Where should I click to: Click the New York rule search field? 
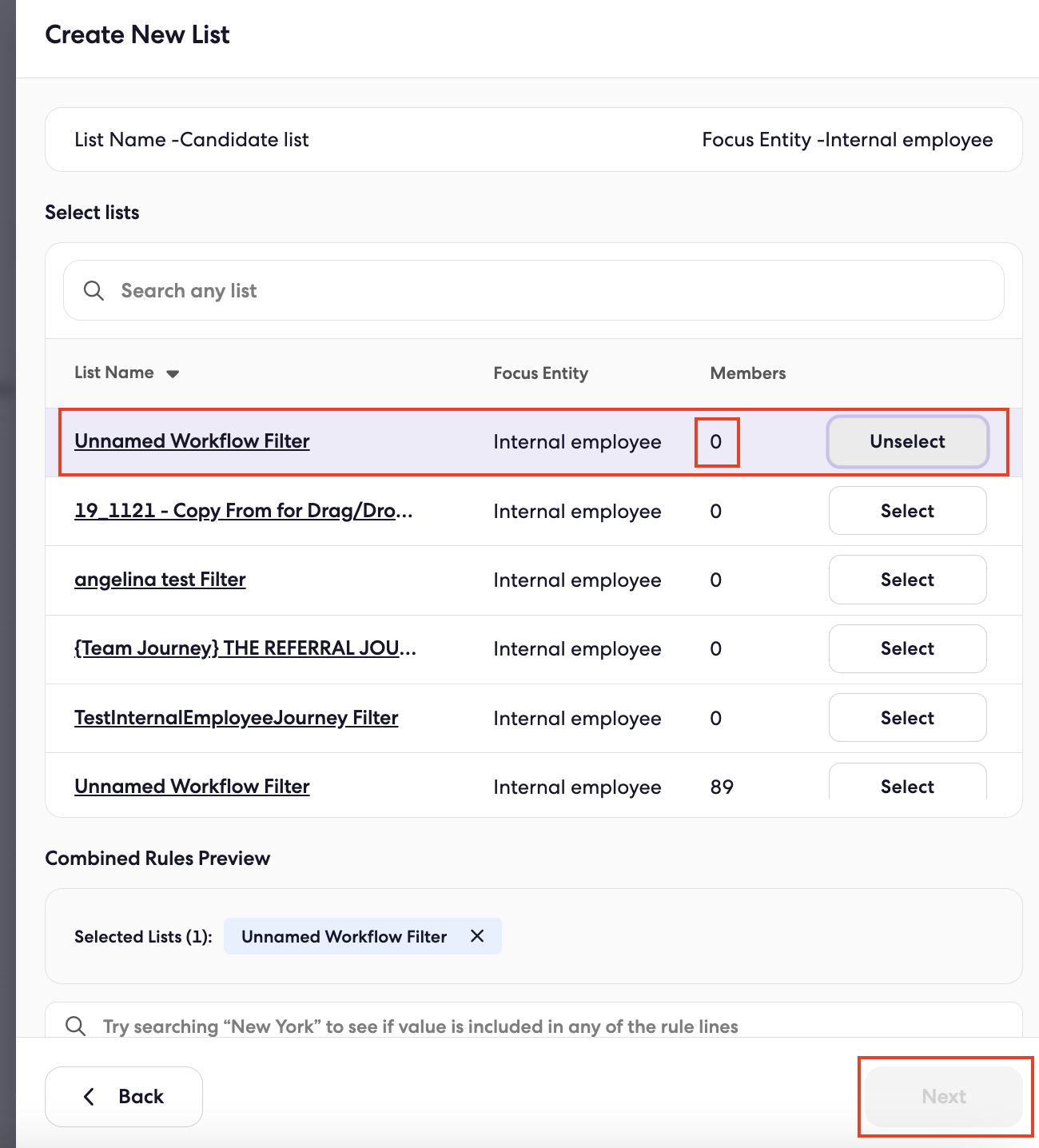tap(533, 1021)
